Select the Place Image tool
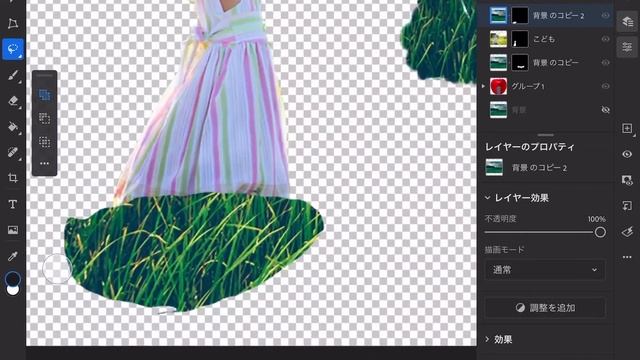The height and width of the screenshot is (360, 640). coord(13,230)
